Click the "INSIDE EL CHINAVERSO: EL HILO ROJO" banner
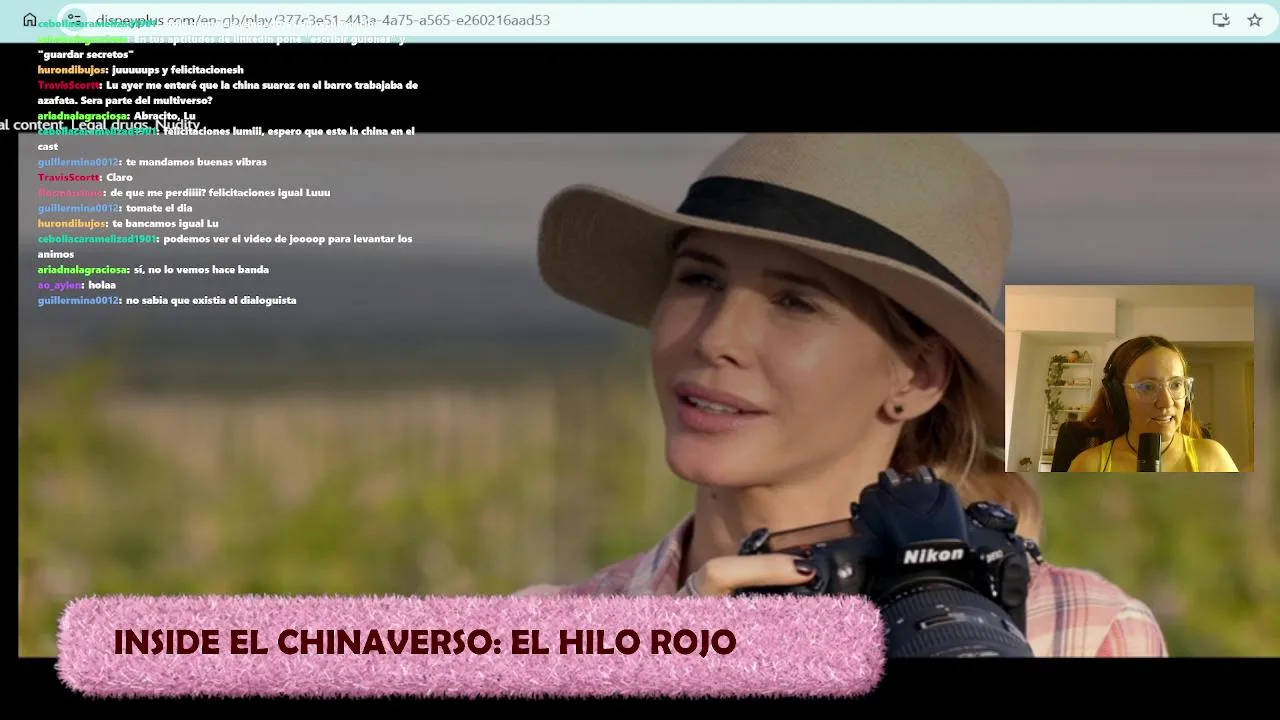Image resolution: width=1280 pixels, height=720 pixels. click(x=470, y=645)
